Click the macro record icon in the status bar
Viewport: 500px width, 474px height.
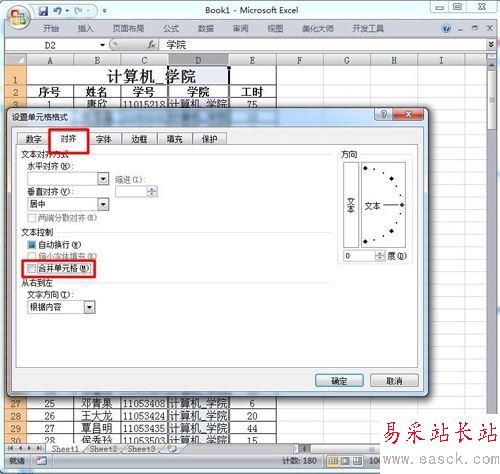(42, 461)
